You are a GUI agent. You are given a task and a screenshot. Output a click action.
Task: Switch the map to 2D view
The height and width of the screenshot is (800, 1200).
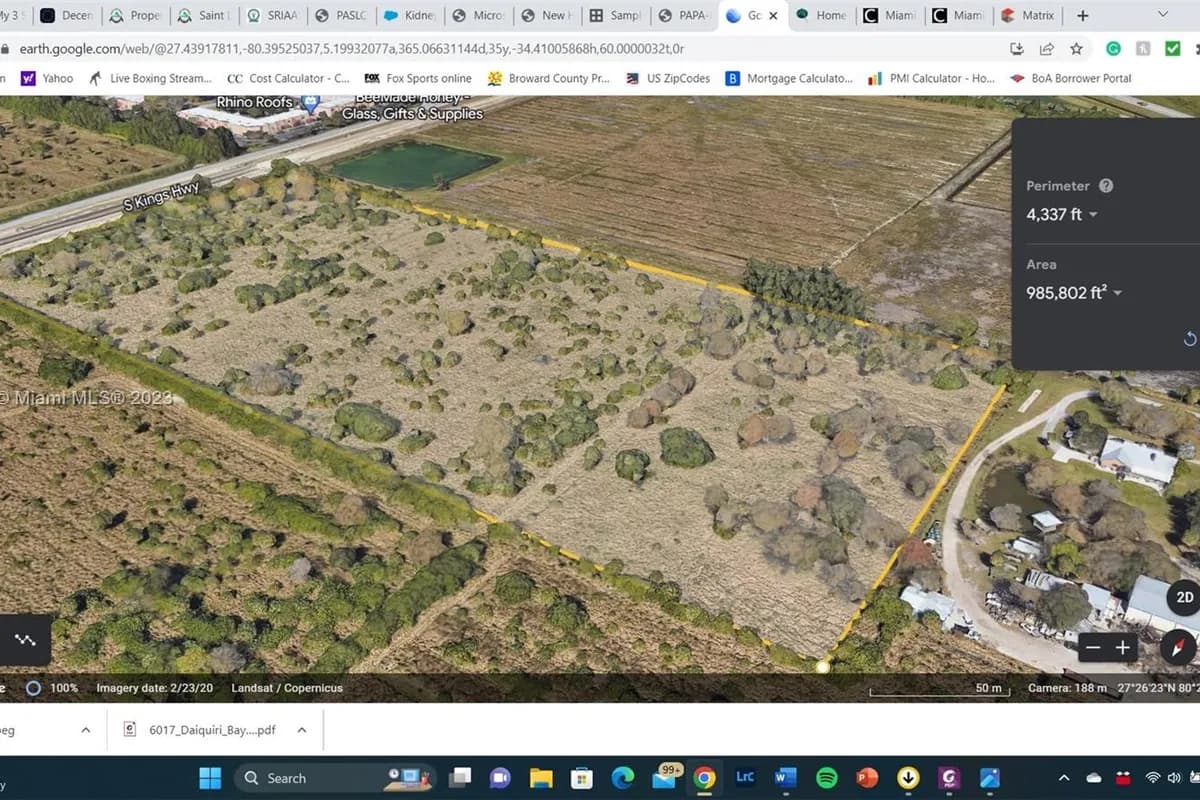pyautogui.click(x=1185, y=597)
